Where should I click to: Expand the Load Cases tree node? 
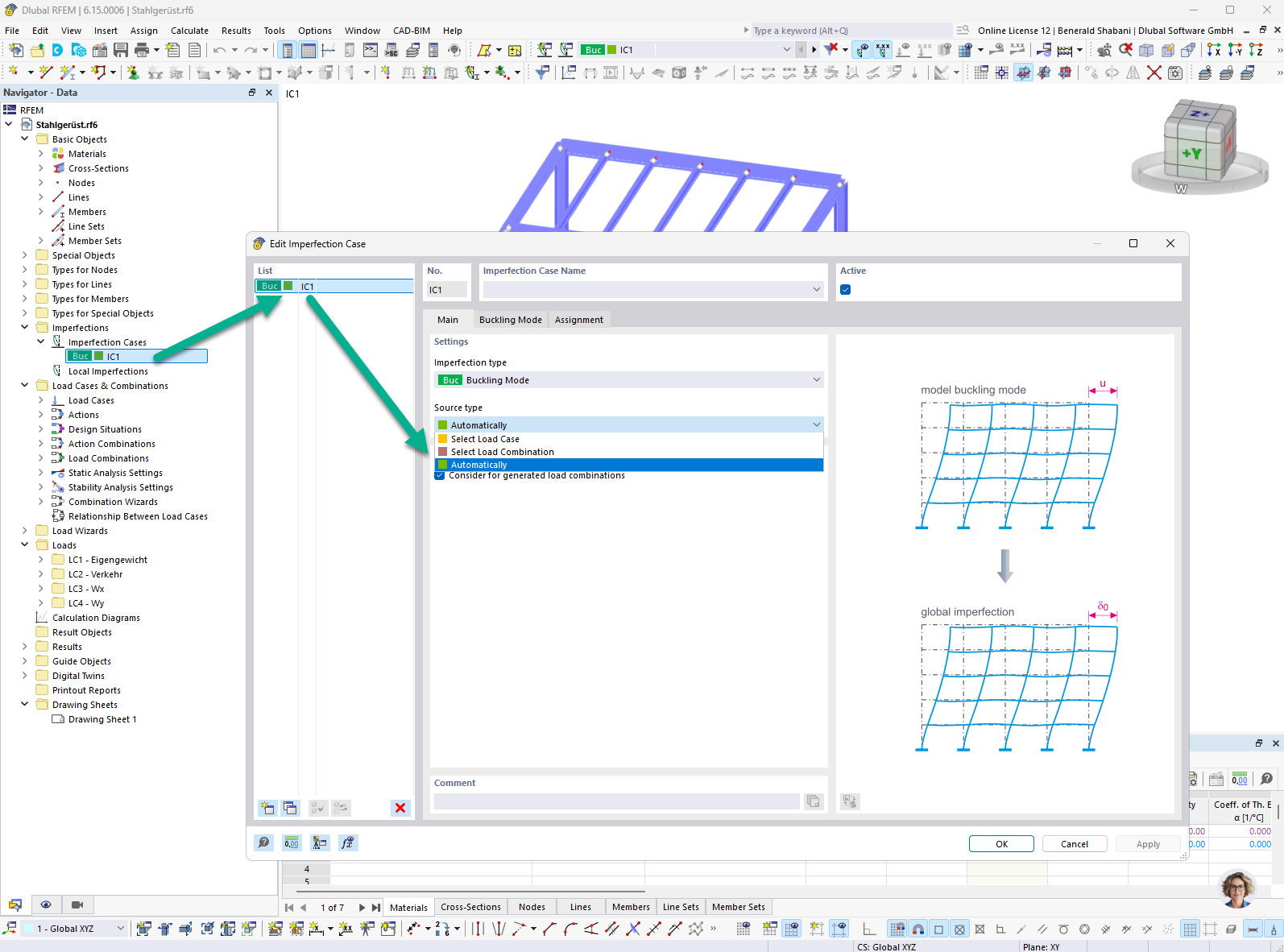coord(41,400)
